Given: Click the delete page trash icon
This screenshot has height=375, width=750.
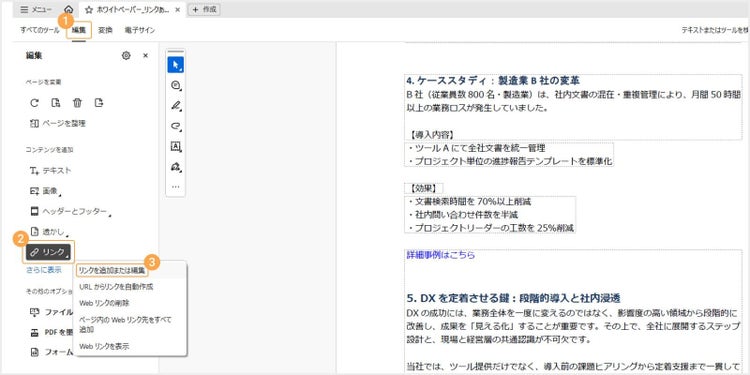Looking at the screenshot, I should coord(77,102).
